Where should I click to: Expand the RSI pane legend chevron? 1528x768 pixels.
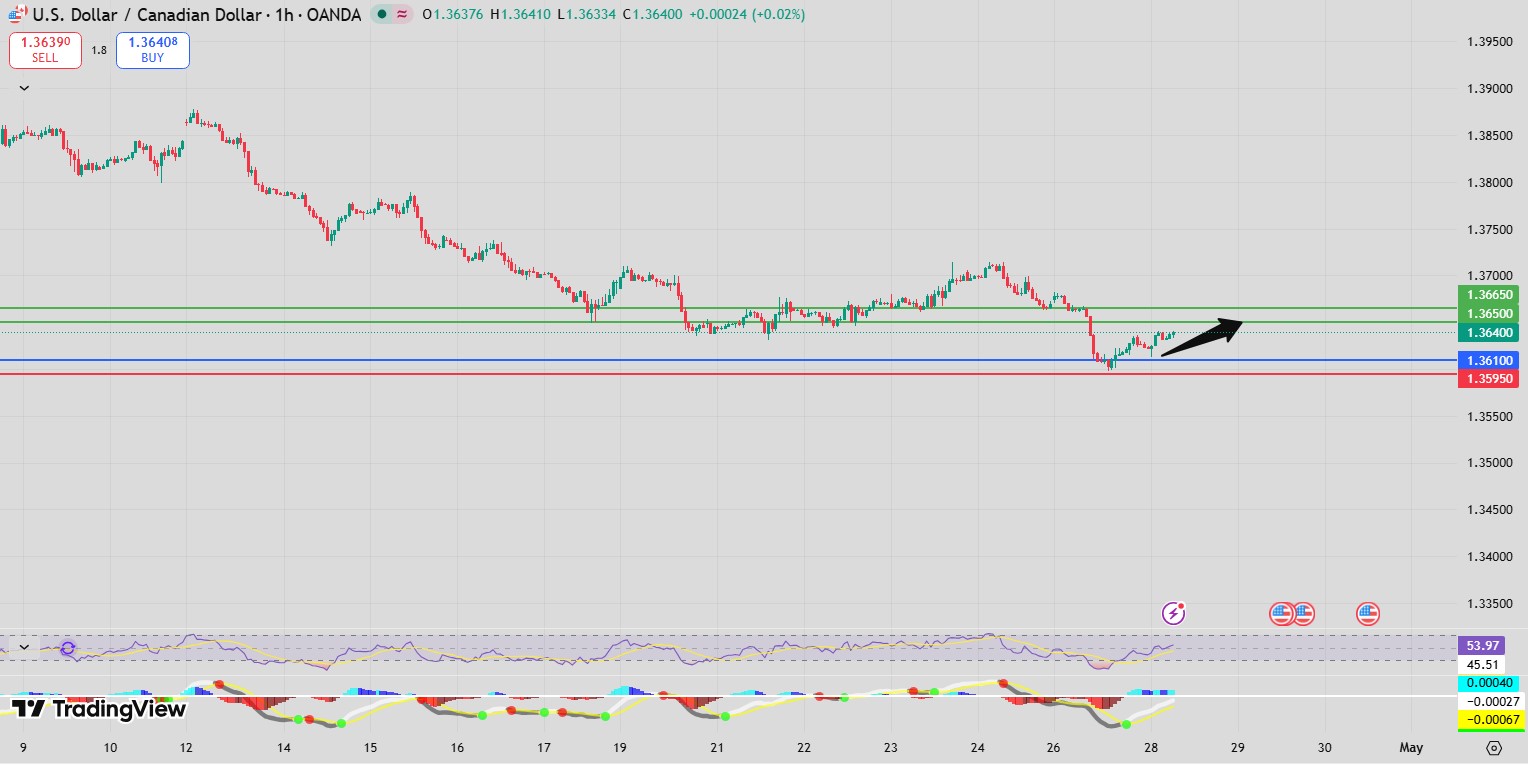coord(24,648)
